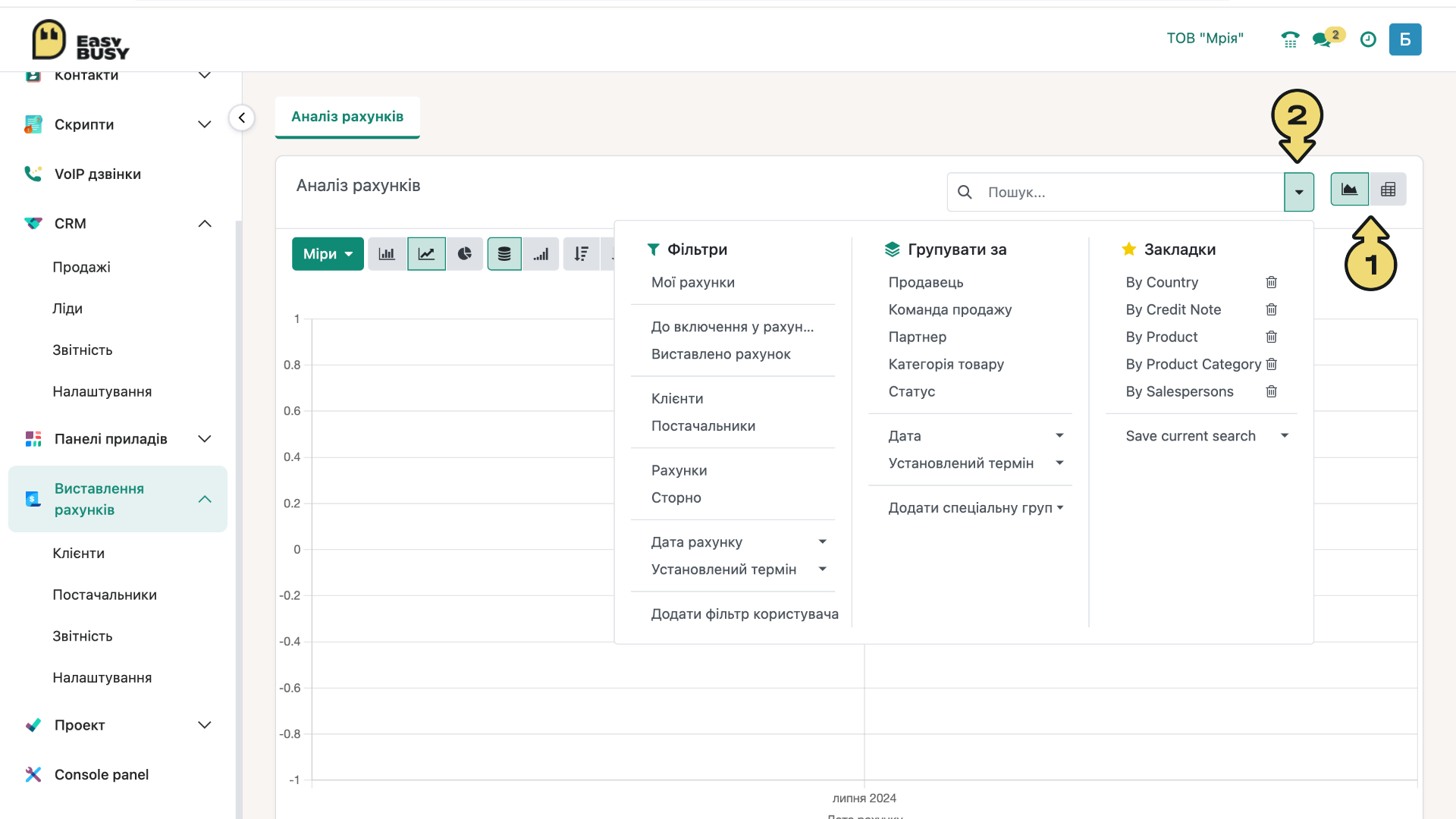Toggle the stacked chart option
The height and width of the screenshot is (819, 1456).
coord(504,254)
